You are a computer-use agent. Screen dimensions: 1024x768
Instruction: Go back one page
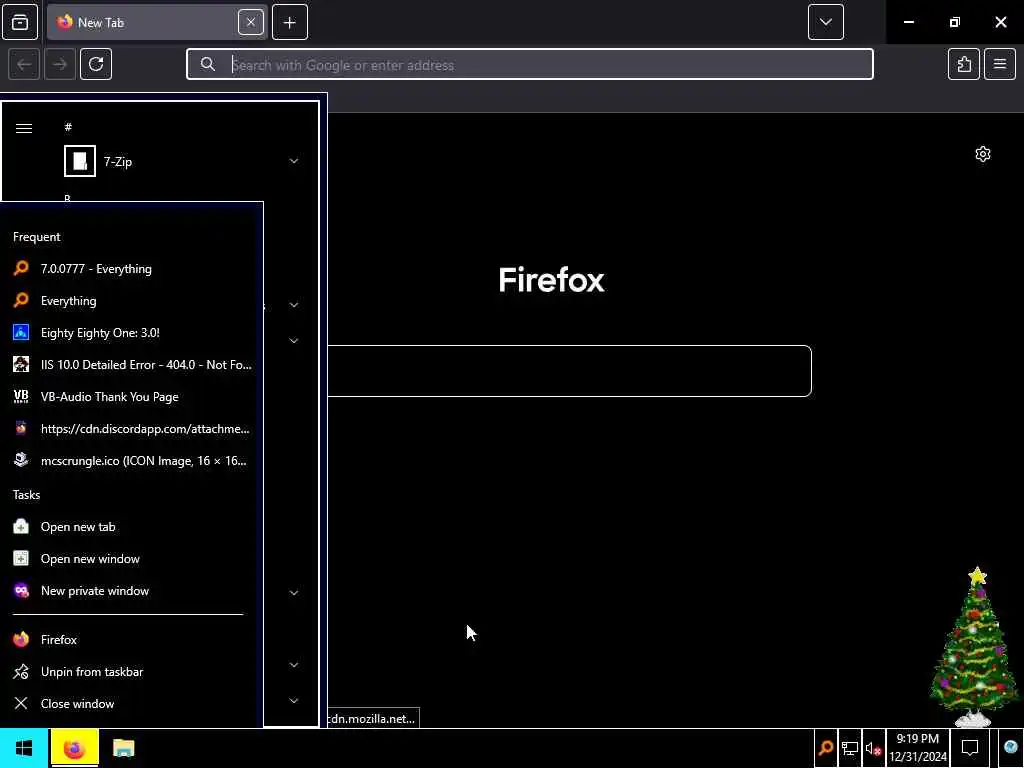click(x=24, y=64)
